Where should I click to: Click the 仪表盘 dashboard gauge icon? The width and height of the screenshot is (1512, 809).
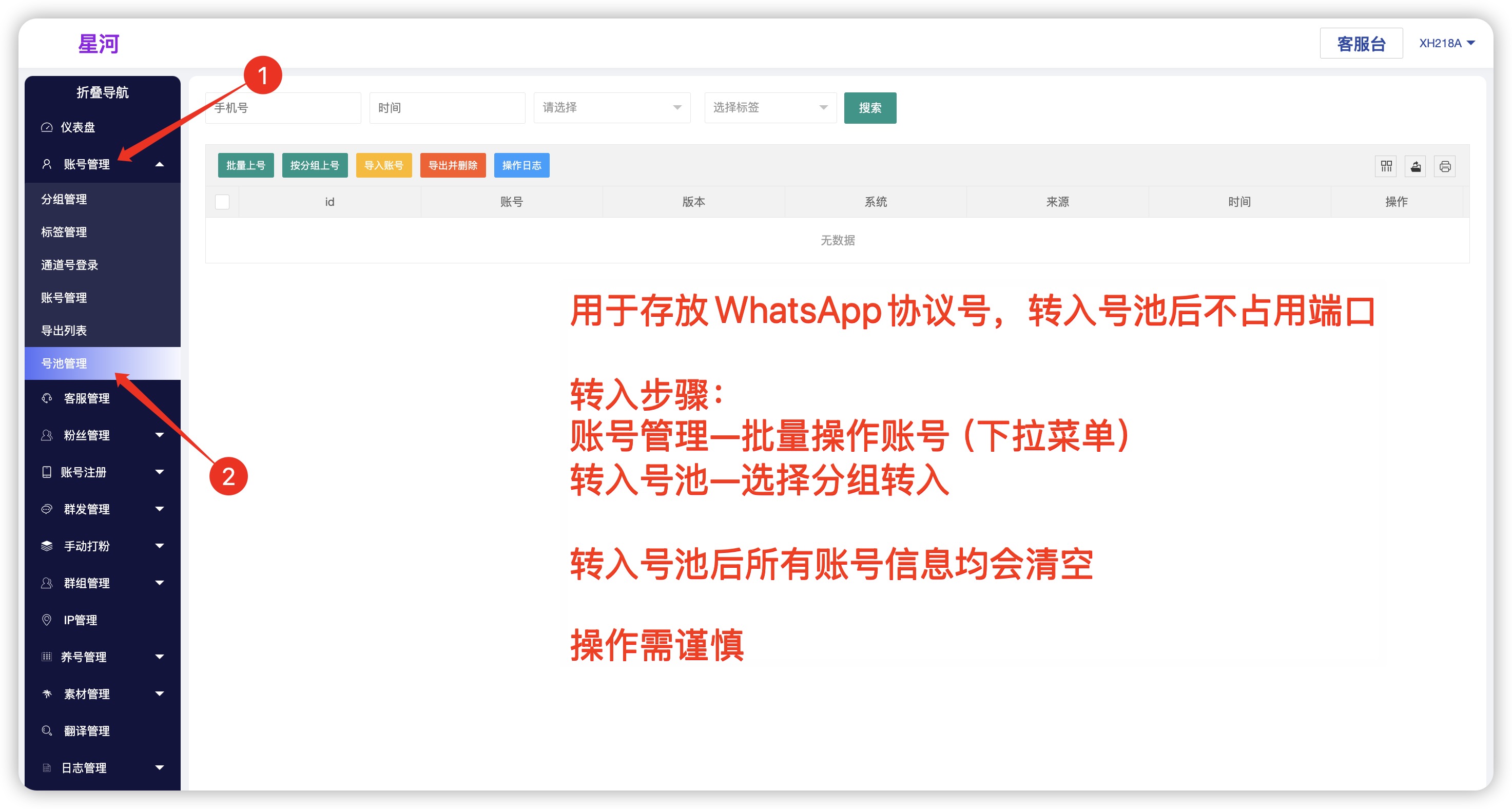[47, 127]
